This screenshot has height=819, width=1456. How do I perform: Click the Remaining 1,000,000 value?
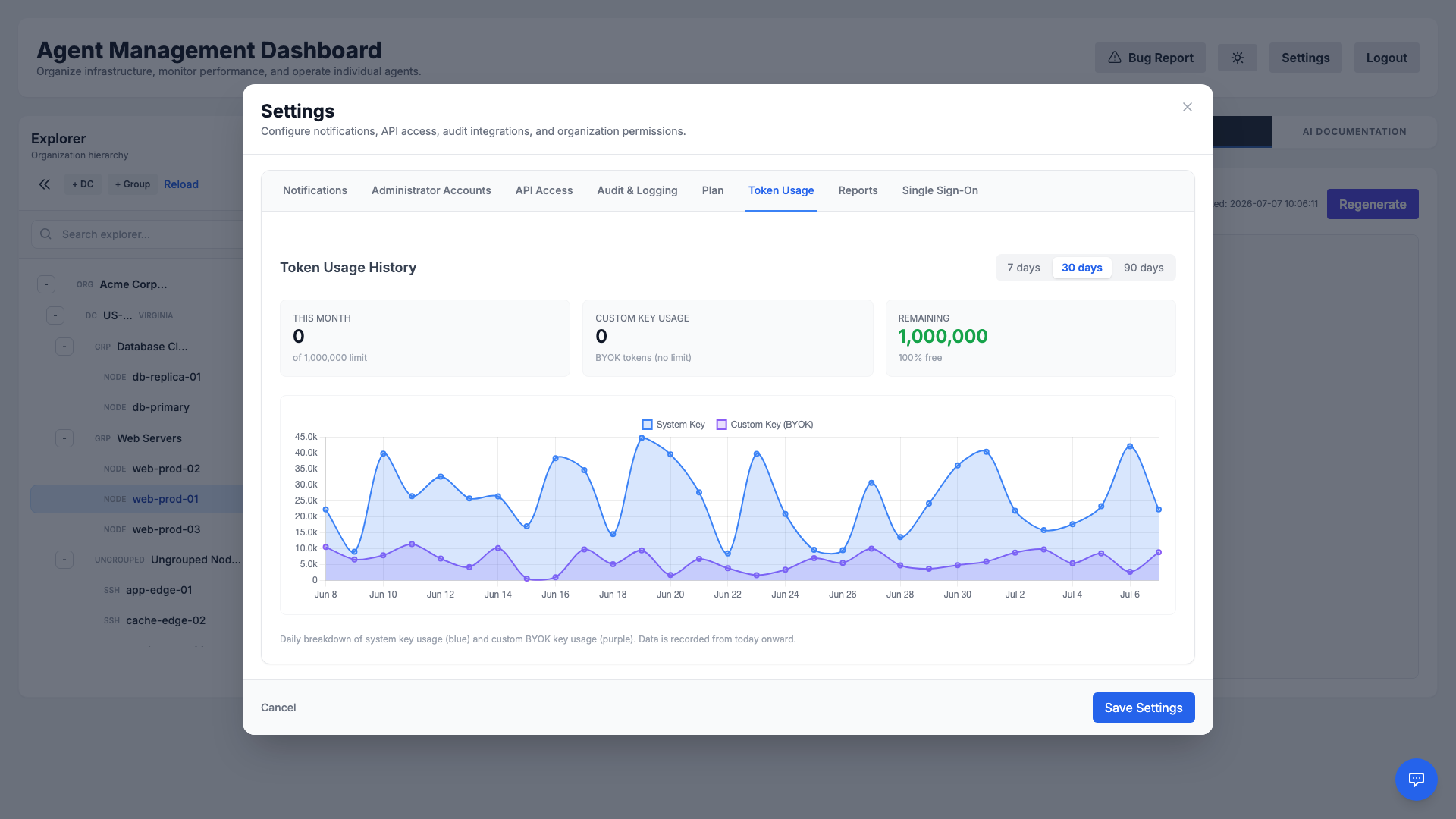(x=943, y=337)
